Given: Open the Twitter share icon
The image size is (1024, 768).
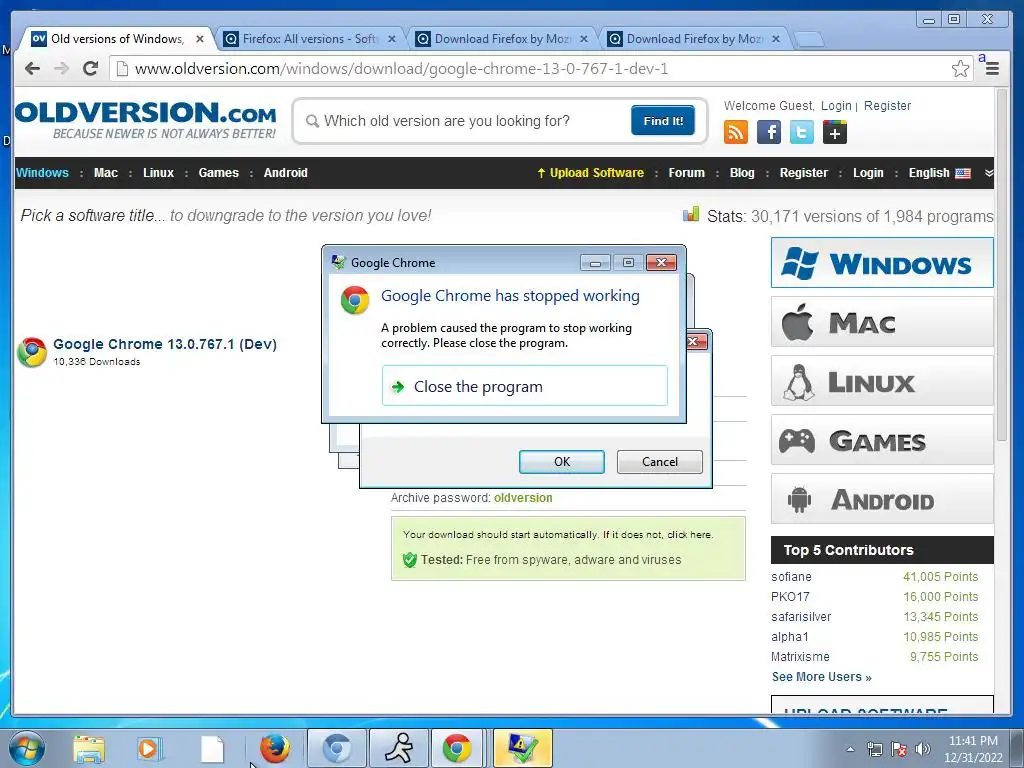Looking at the screenshot, I should [x=801, y=133].
